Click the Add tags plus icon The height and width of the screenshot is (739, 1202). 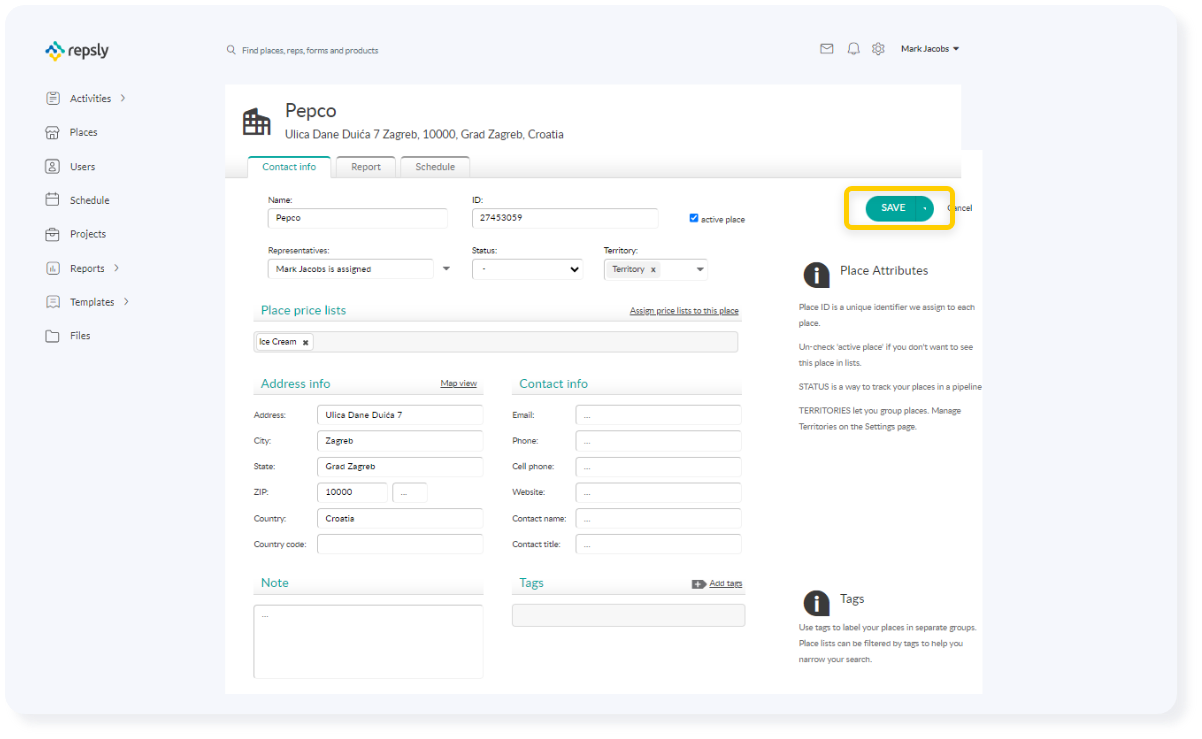(x=698, y=584)
